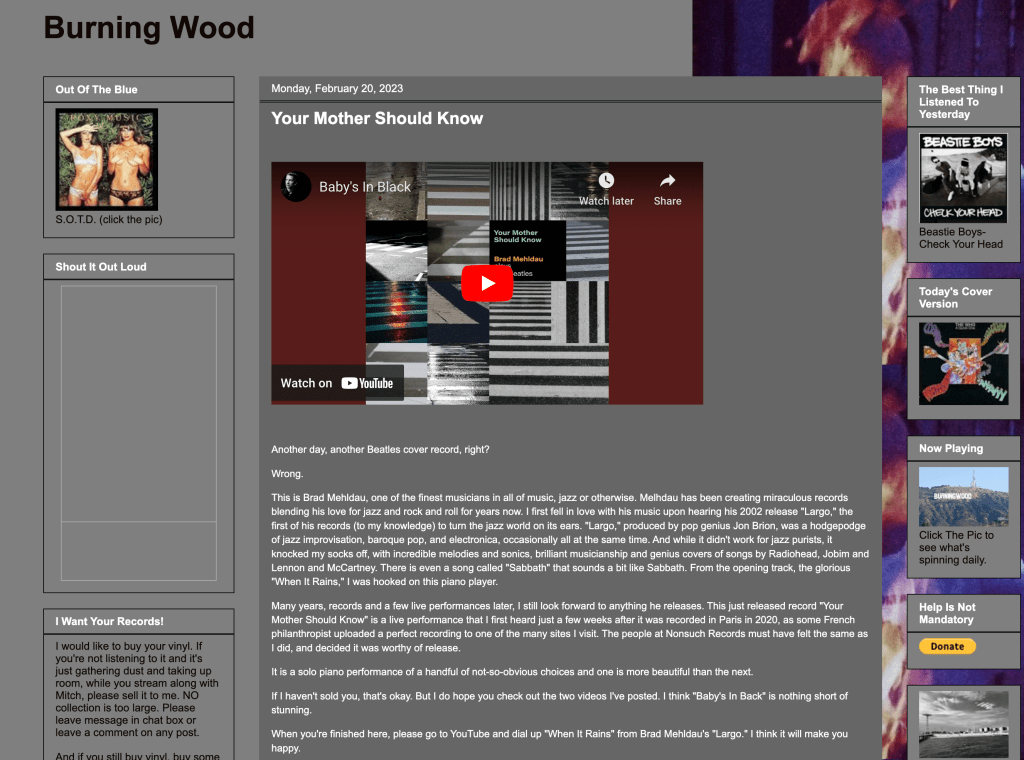Click the Watch on YouTube button
This screenshot has width=1024, height=760.
(x=337, y=383)
